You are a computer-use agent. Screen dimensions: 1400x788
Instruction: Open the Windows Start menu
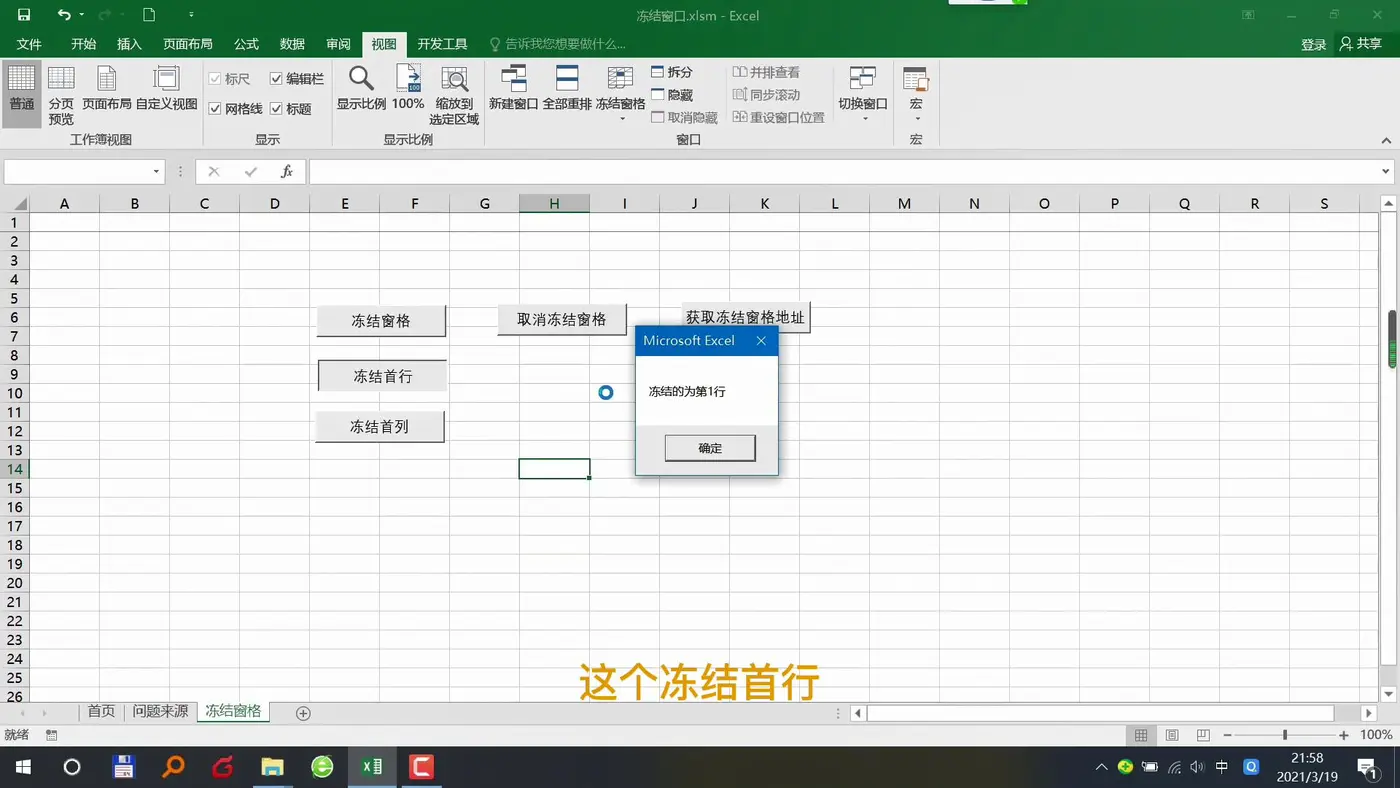pos(22,767)
